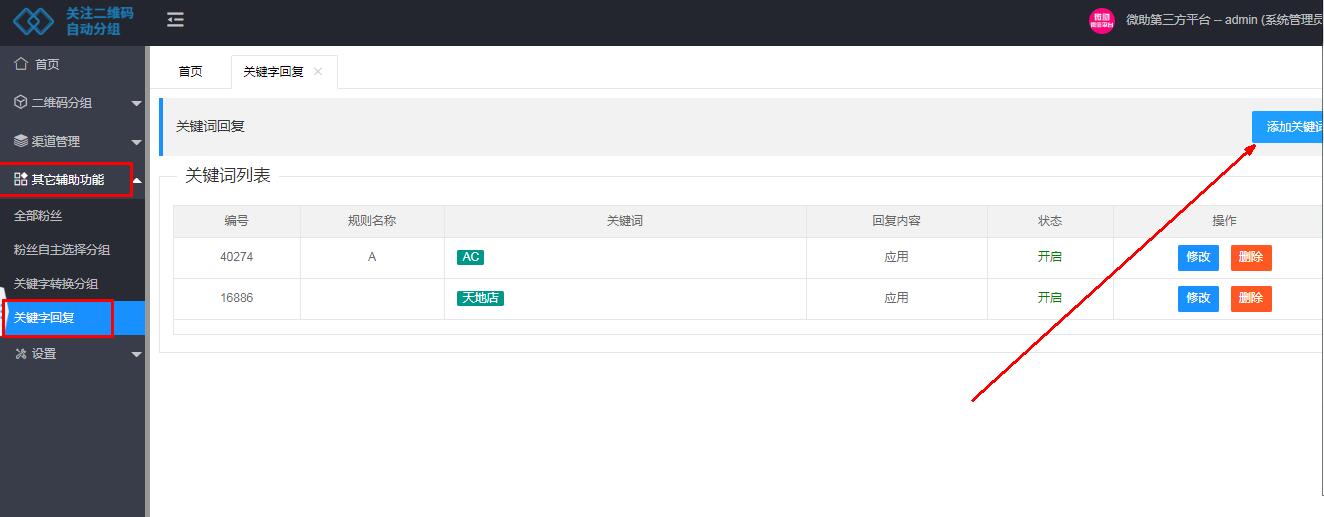The width and height of the screenshot is (1324, 517).
Task: Click 删除 for rule 16886
Action: click(1251, 298)
